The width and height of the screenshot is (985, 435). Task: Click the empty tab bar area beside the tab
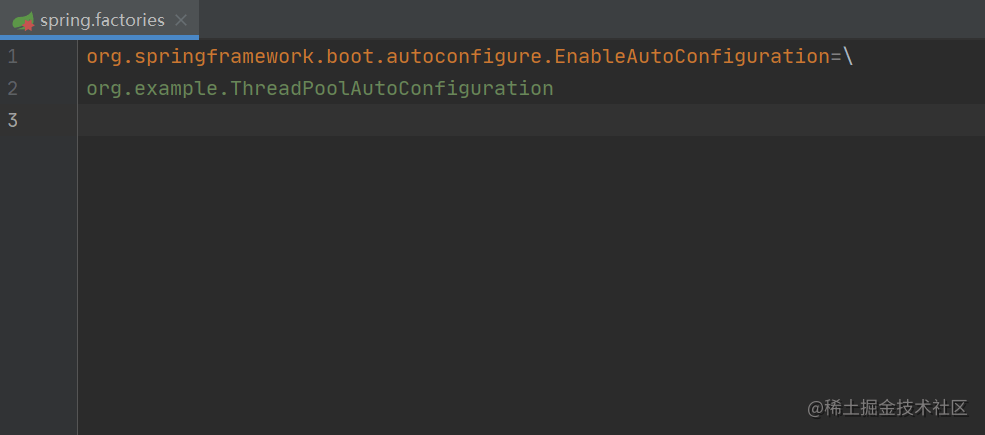click(x=600, y=20)
